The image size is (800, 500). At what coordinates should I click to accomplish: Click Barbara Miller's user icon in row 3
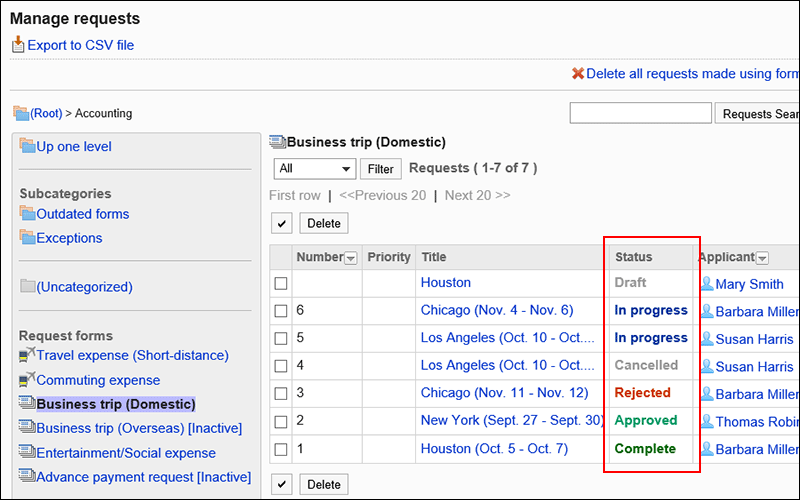tap(707, 393)
